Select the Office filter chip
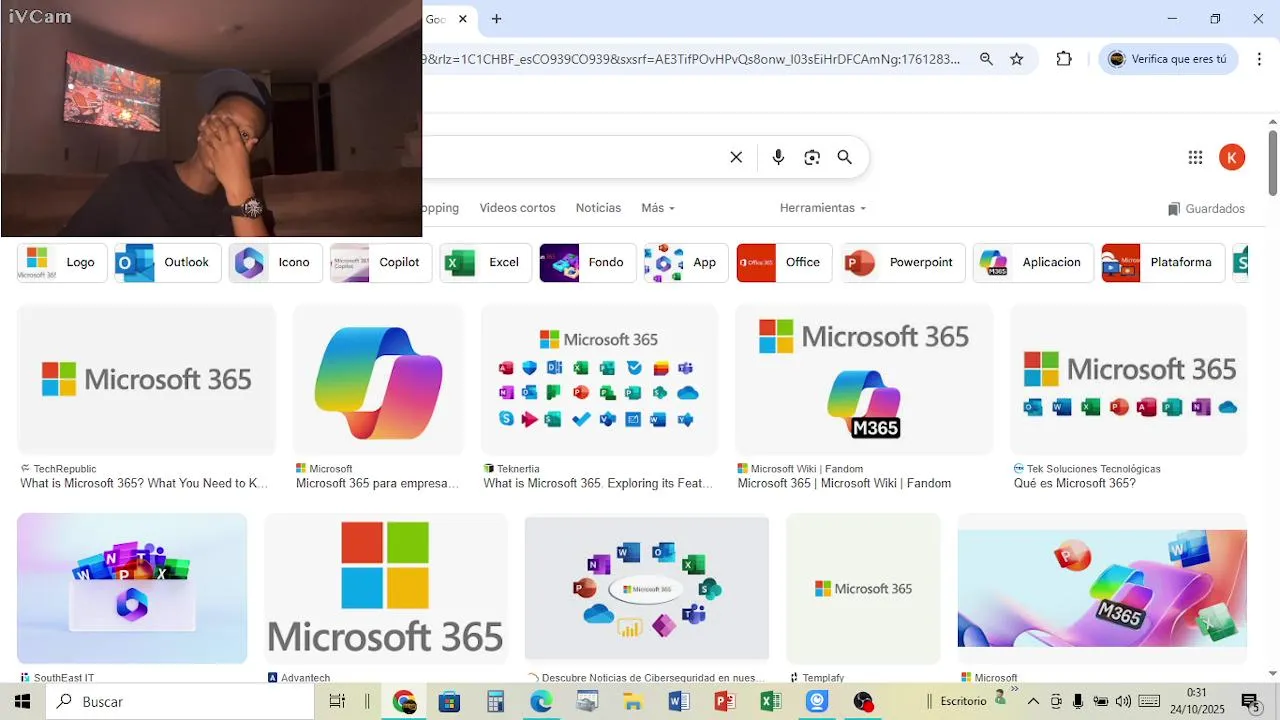Viewport: 1280px width, 720px height. [x=785, y=262]
